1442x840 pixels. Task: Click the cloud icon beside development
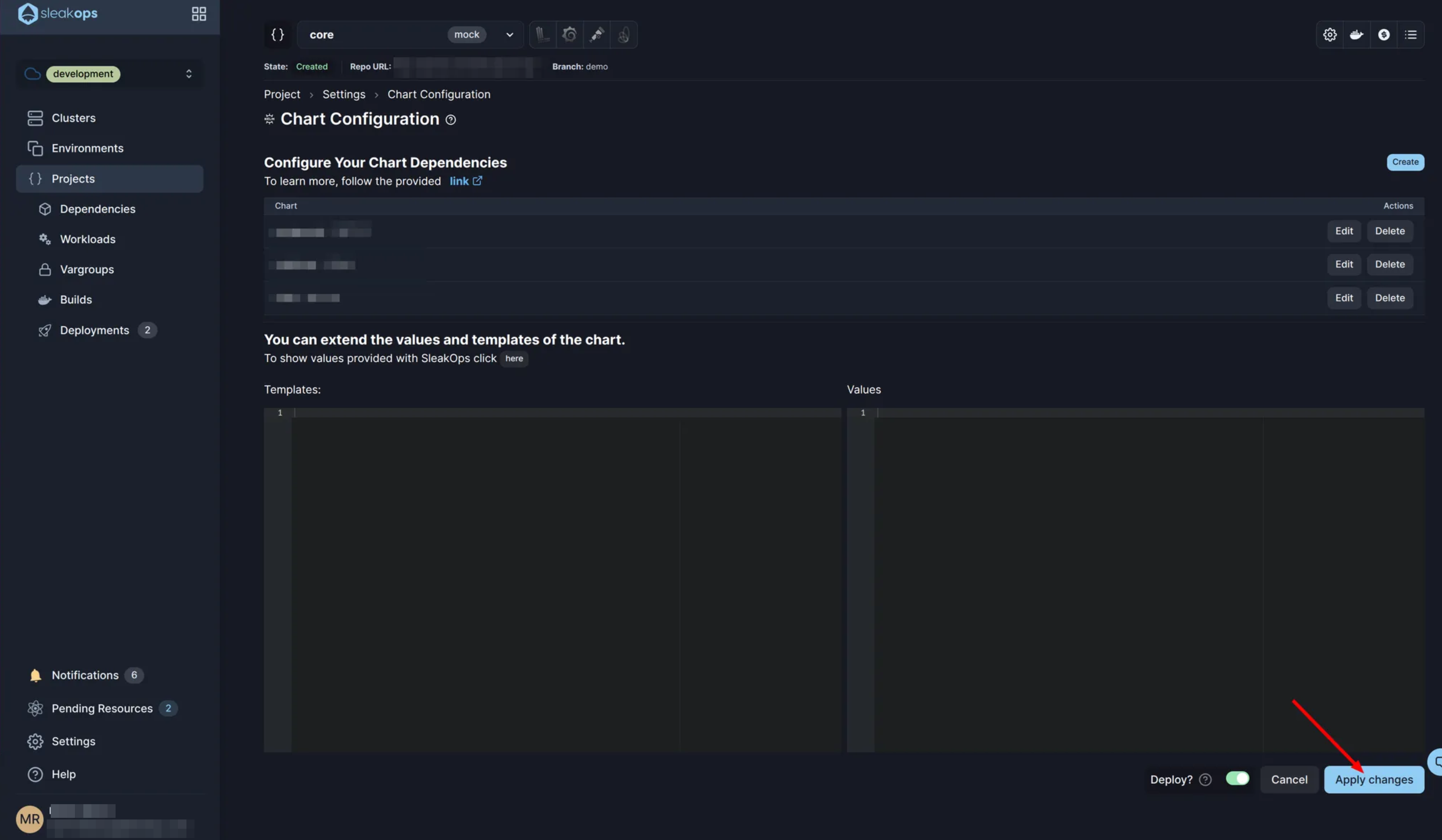tap(33, 74)
